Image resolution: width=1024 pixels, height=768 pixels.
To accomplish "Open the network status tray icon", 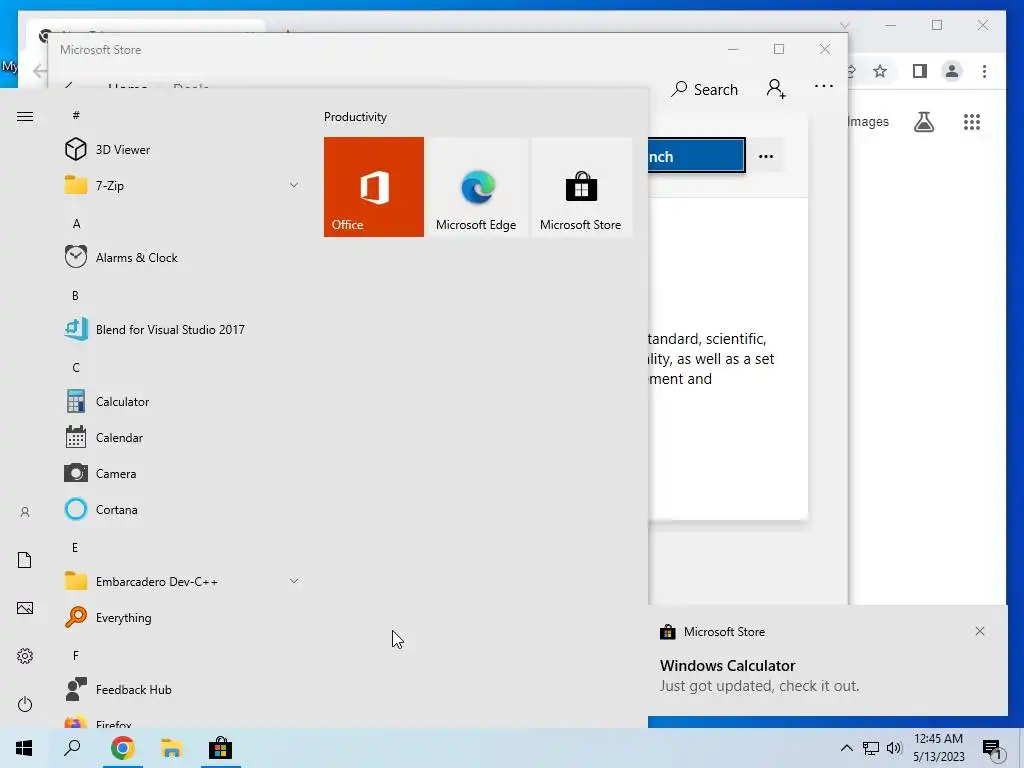I will coord(871,748).
